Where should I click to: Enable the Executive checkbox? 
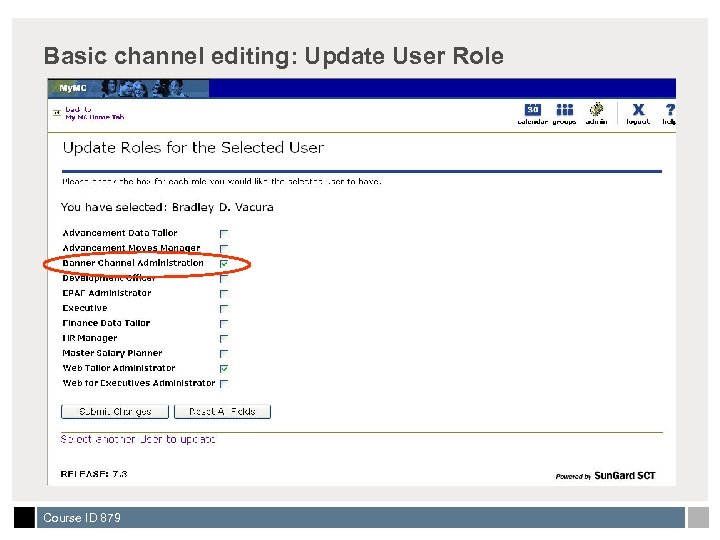[x=224, y=309]
